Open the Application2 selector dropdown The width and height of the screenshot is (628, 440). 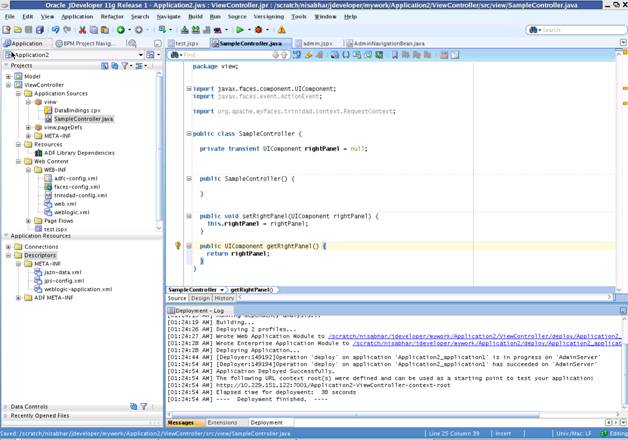[143, 55]
